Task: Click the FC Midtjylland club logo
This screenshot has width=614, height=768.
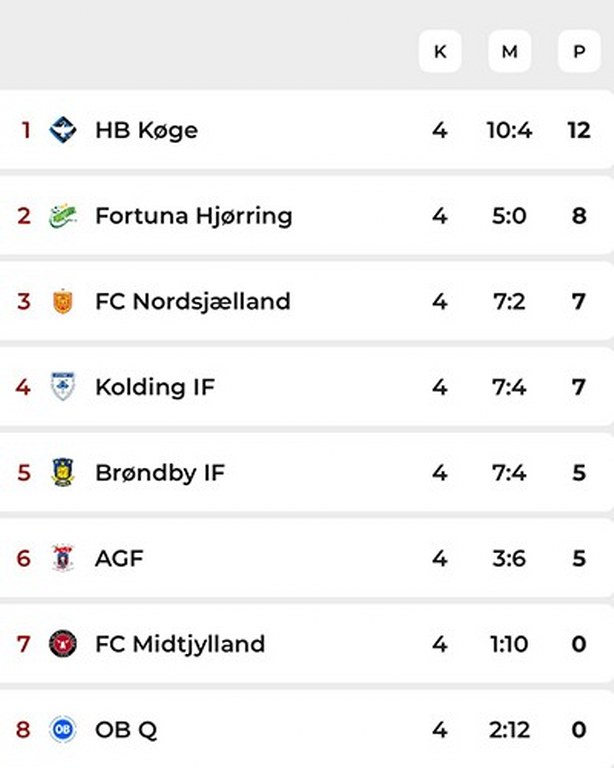Action: (63, 644)
